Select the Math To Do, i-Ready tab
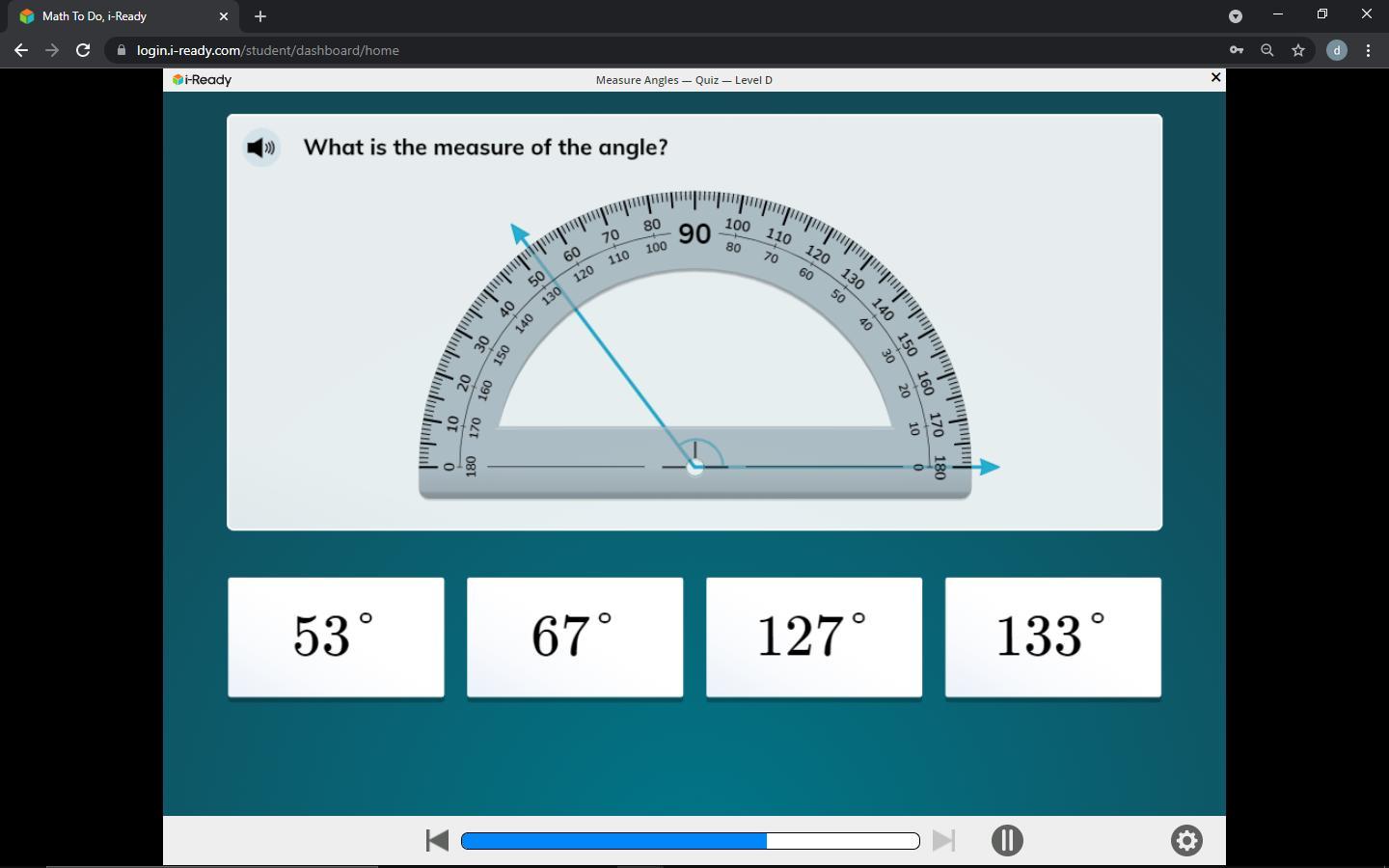The height and width of the screenshot is (868, 1389). 123,16
